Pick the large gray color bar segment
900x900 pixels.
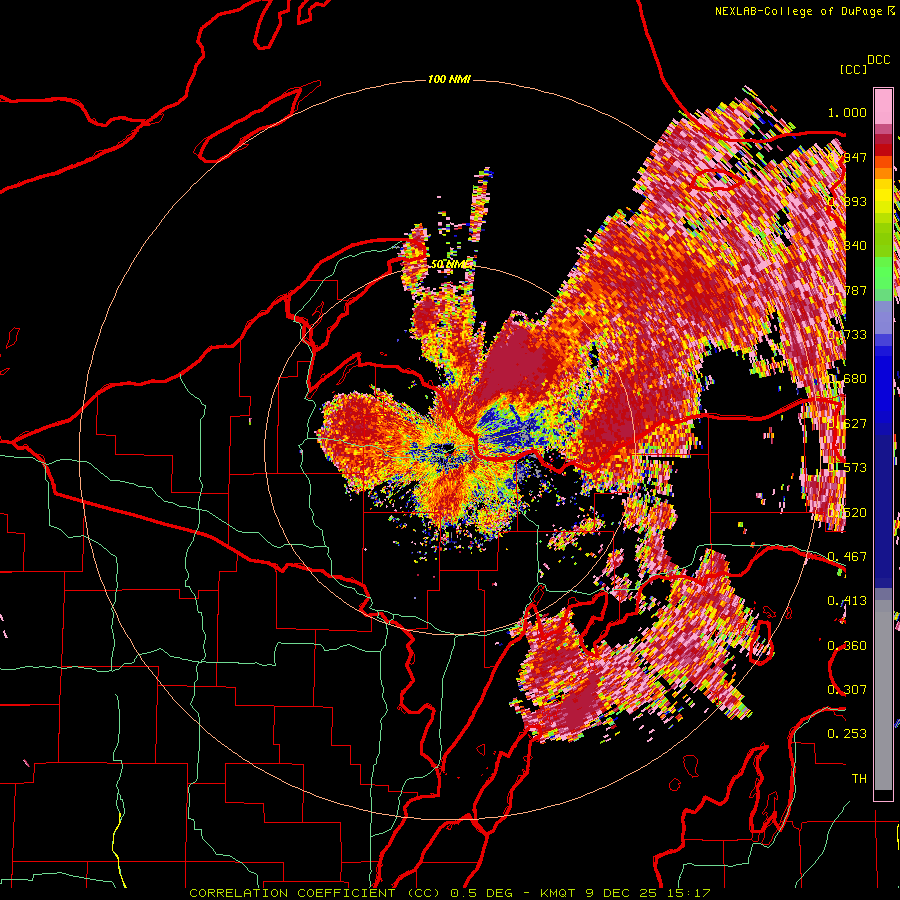883,700
